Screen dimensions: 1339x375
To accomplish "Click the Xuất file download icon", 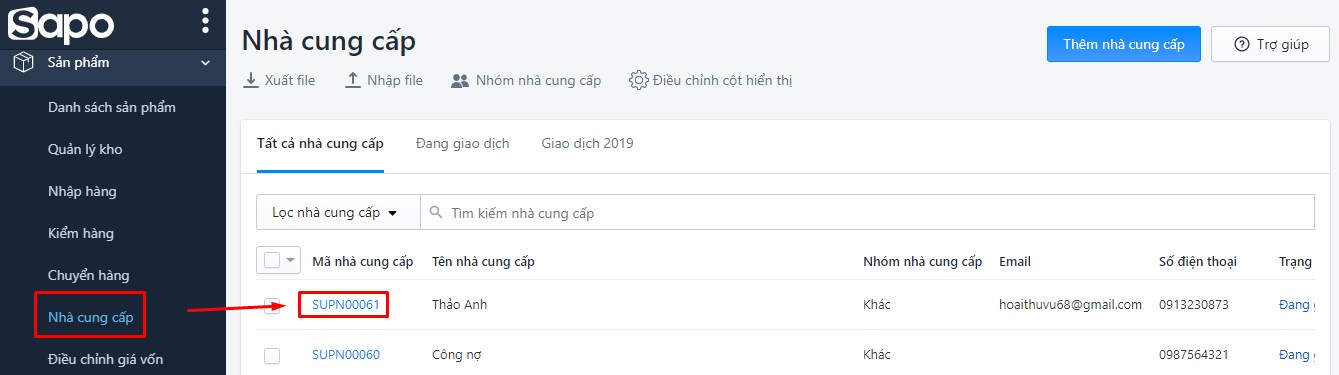I will tap(251, 80).
